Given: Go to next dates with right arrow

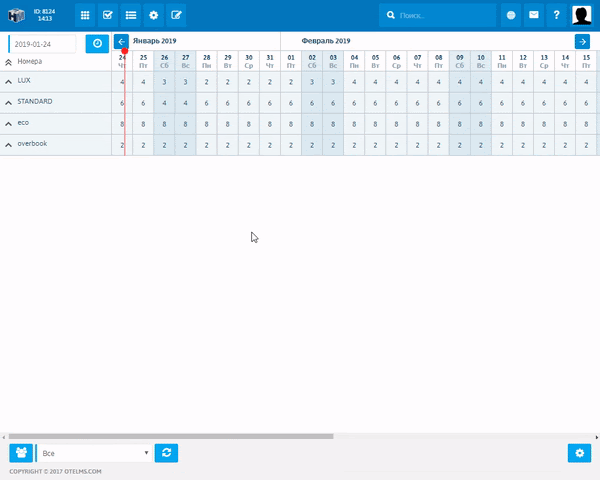Looking at the screenshot, I should click(582, 41).
